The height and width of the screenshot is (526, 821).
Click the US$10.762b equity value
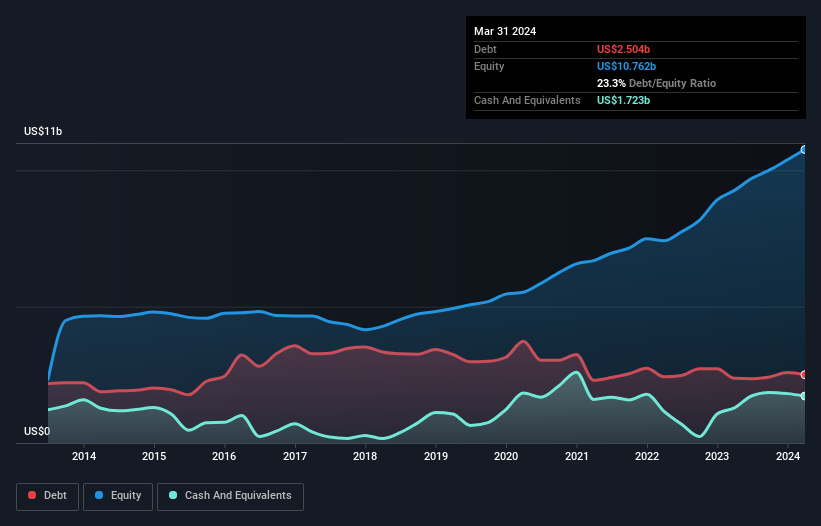626,66
